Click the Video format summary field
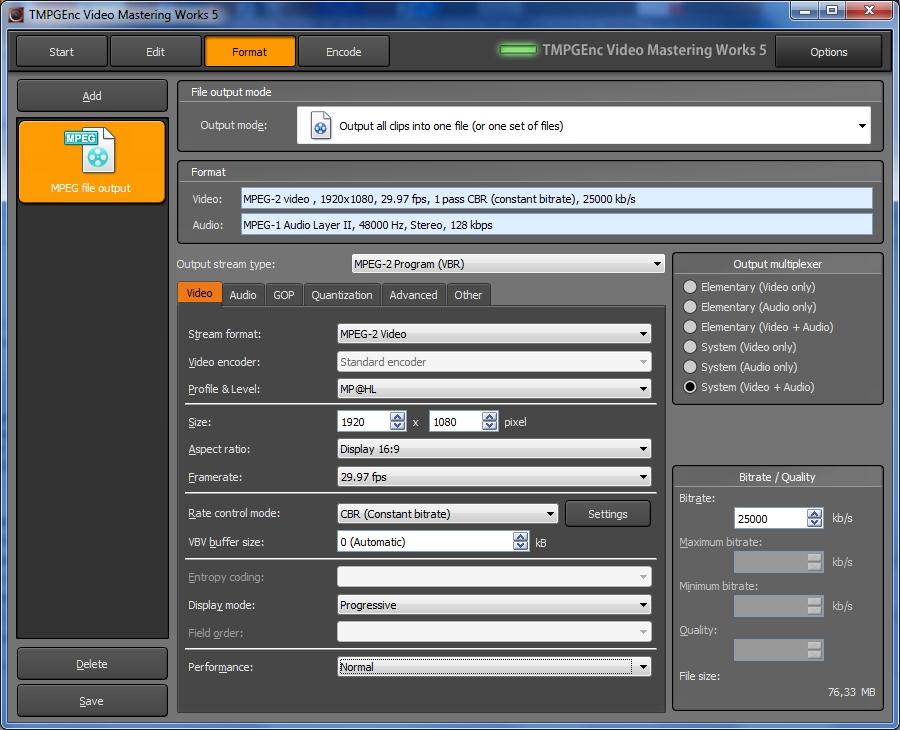Screen dimensions: 900x730 tap(557, 199)
